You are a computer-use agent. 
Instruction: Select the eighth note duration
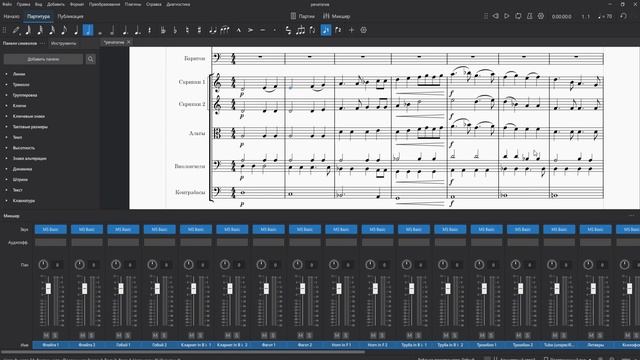[64, 30]
